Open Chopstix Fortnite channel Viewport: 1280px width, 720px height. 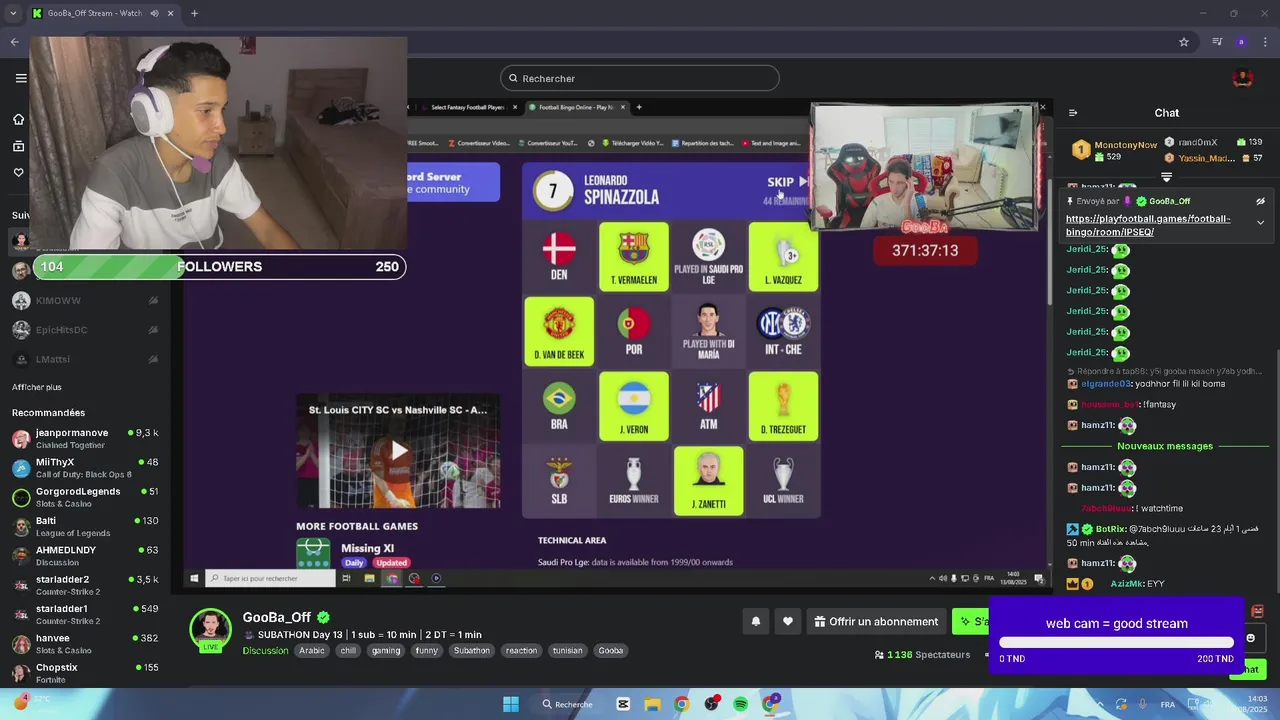click(x=85, y=672)
